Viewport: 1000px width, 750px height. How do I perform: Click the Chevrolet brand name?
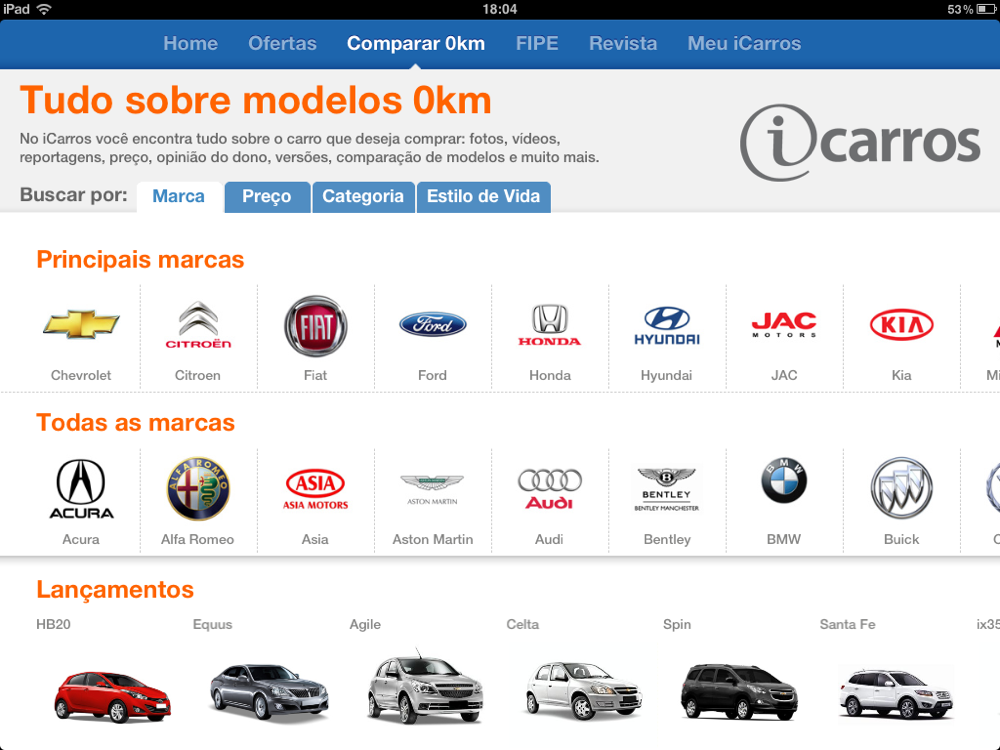(81, 375)
